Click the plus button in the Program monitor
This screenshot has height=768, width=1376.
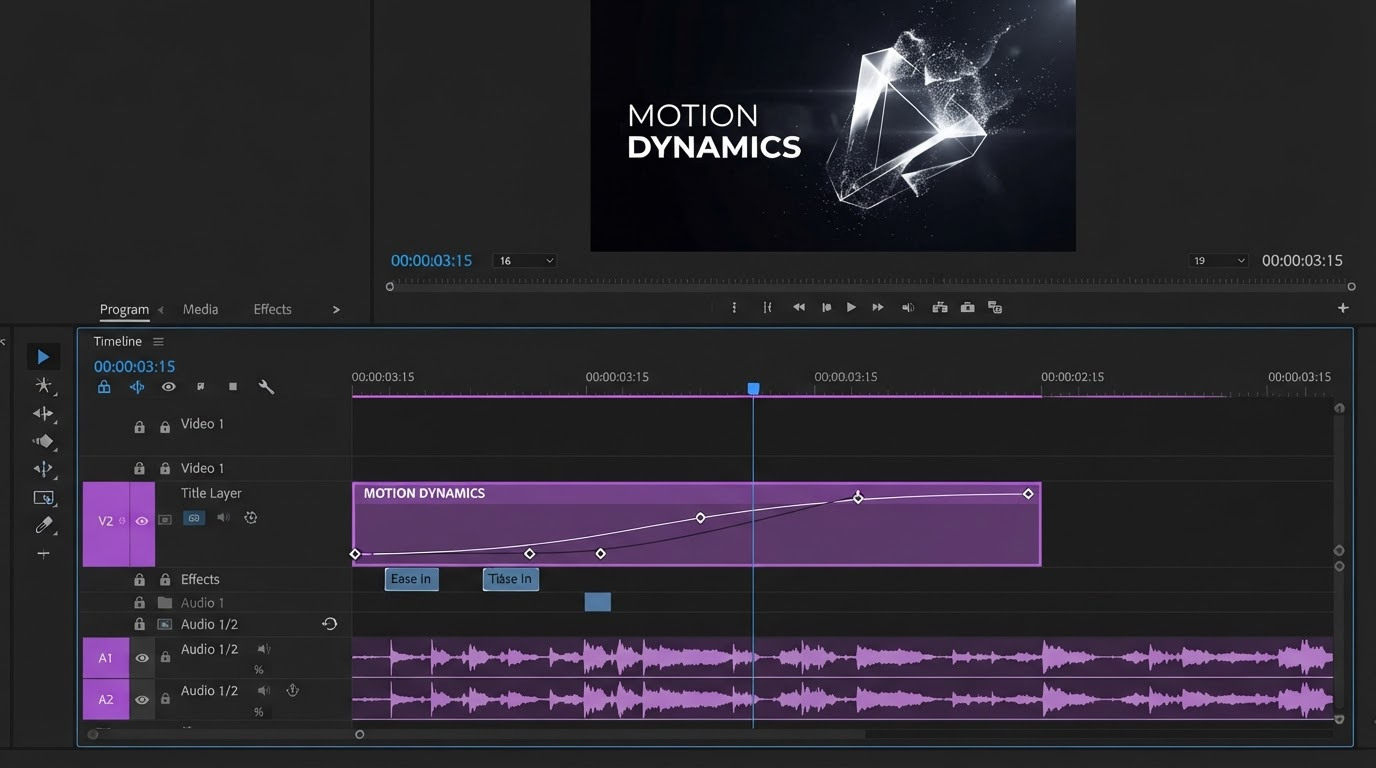tap(1343, 308)
